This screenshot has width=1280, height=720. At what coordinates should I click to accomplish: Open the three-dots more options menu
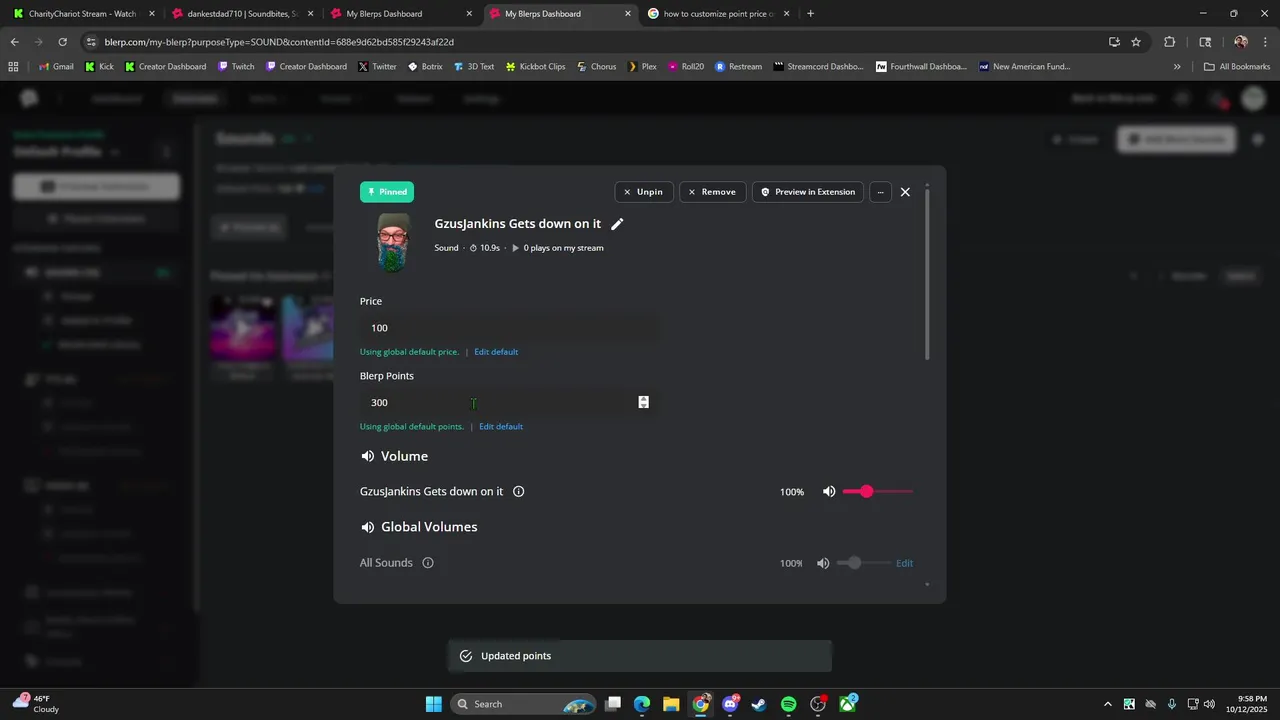880,192
